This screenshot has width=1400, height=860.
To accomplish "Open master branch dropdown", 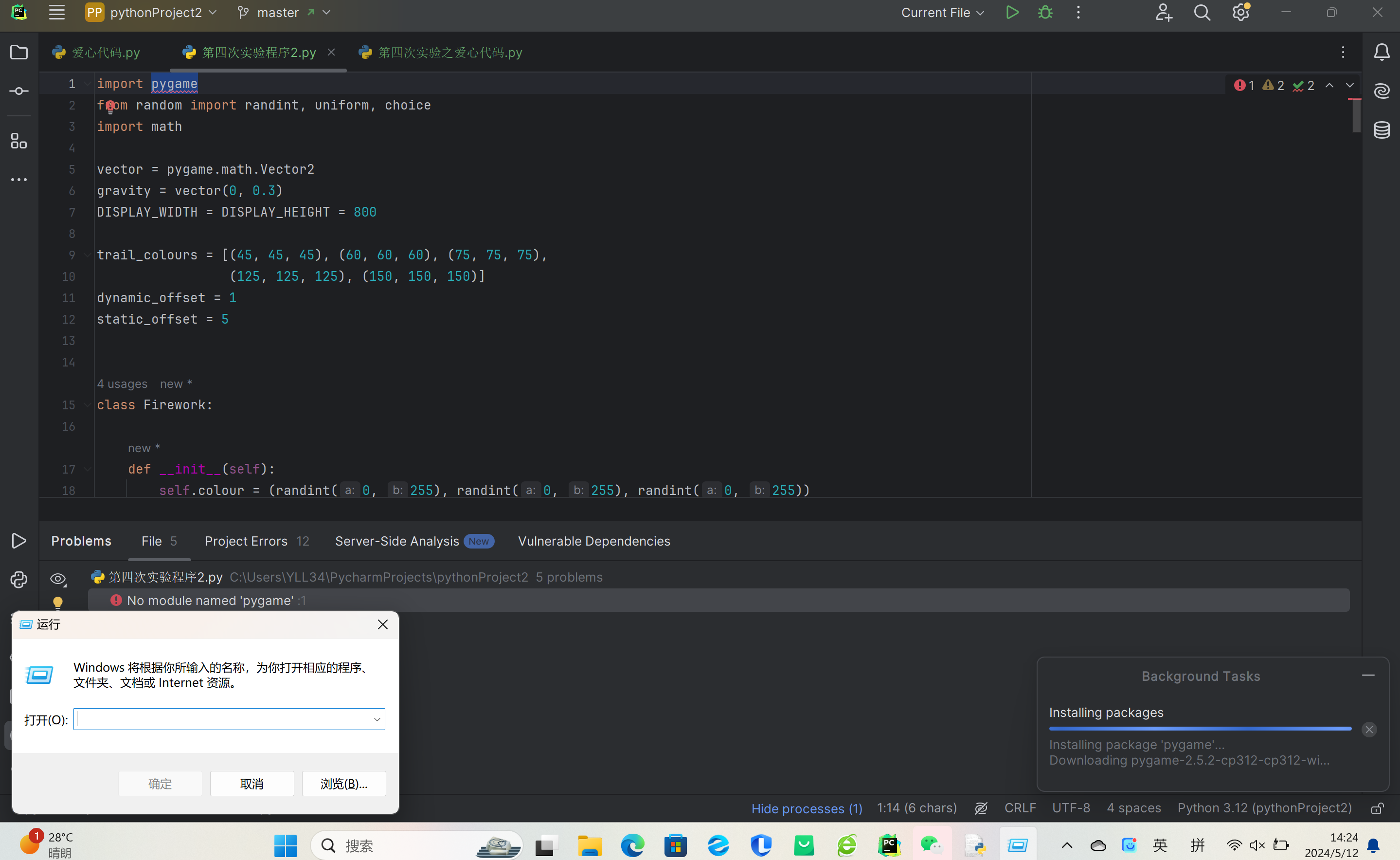I will point(284,13).
